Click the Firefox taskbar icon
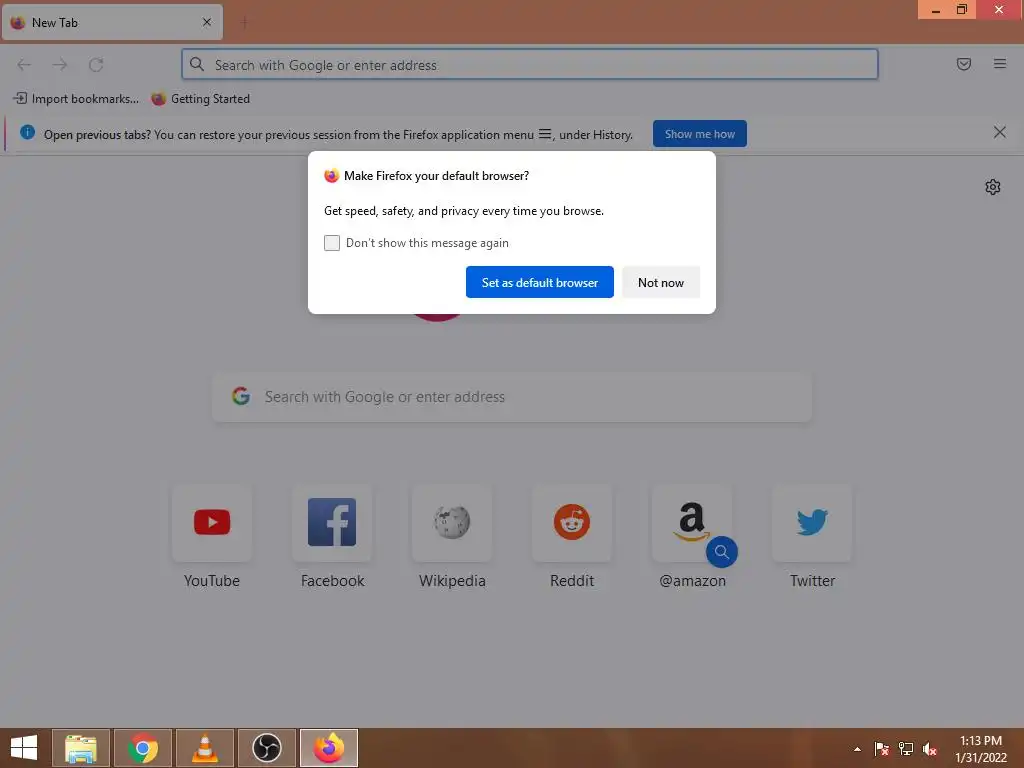The height and width of the screenshot is (768, 1024). (328, 748)
